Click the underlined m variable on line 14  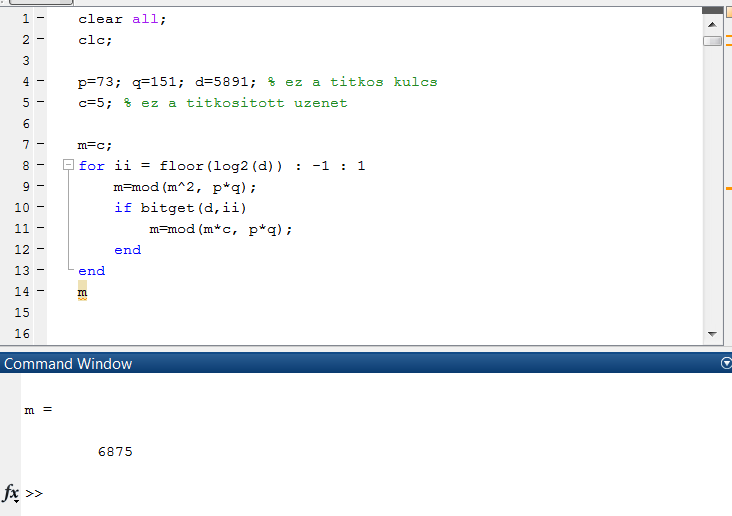[x=82, y=292]
